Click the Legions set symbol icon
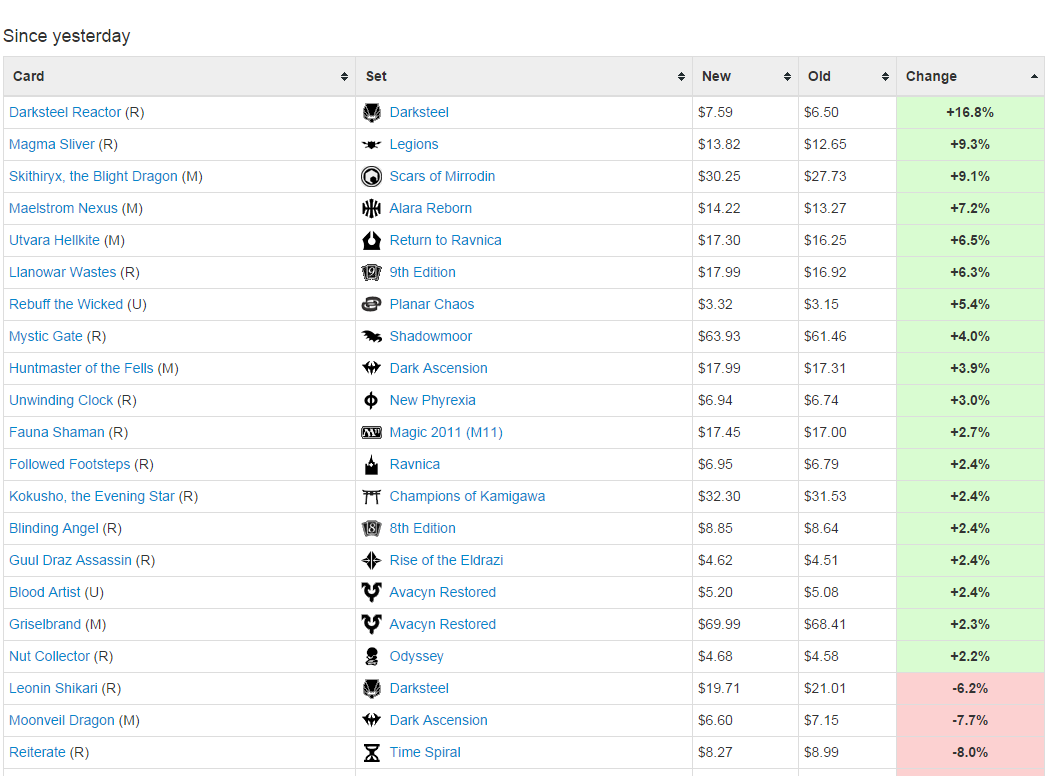Screen dimensions: 1060x777 [371, 145]
